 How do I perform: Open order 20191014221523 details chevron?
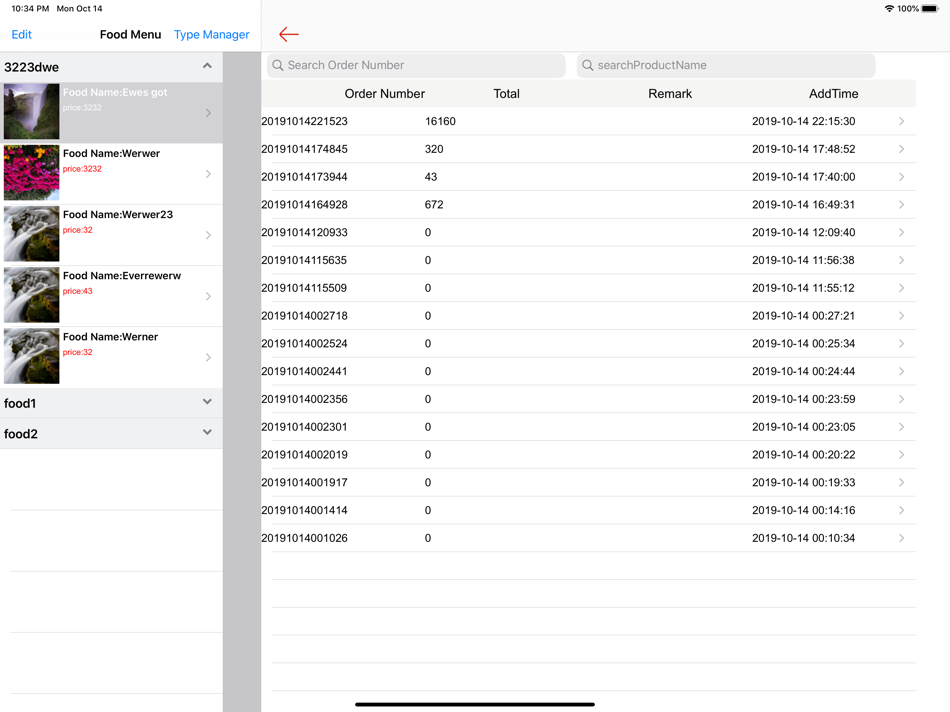coord(902,121)
